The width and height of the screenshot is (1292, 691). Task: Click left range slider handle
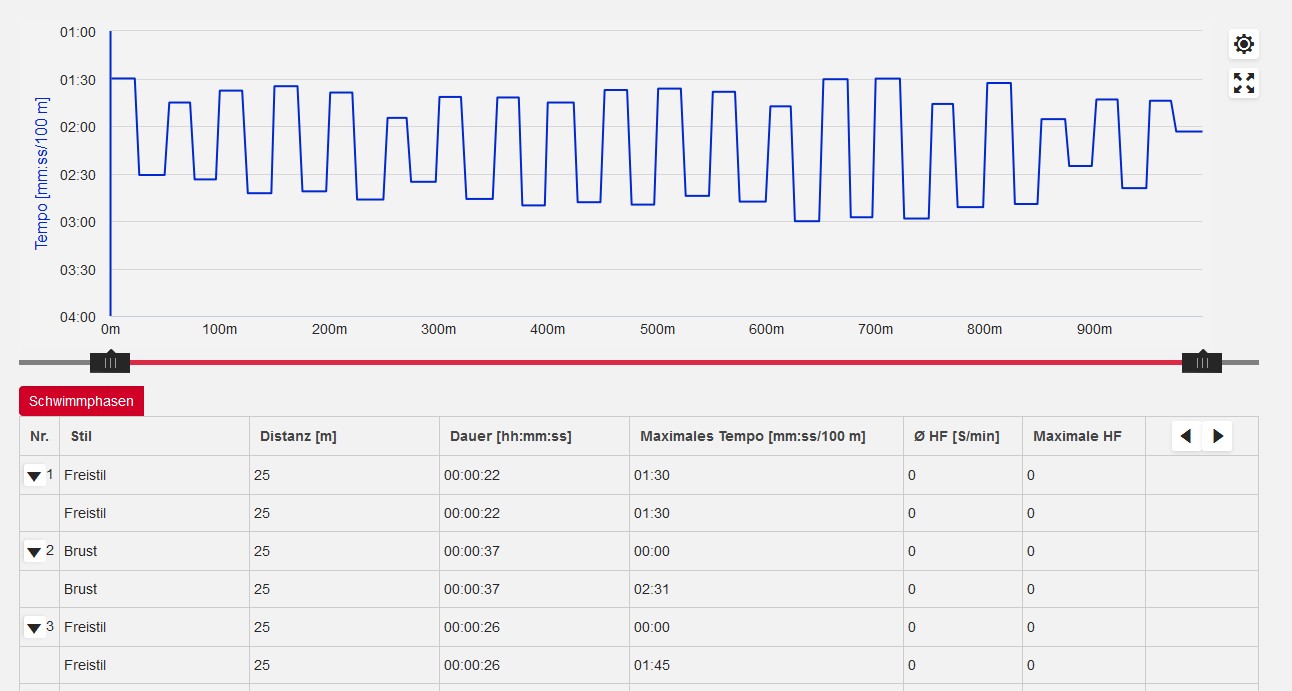(110, 362)
